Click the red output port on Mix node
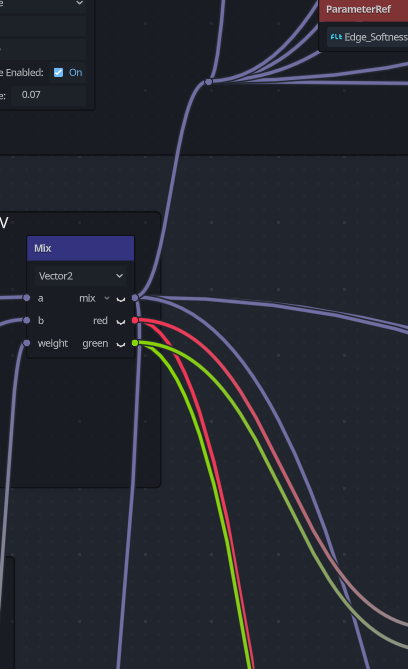408x669 pixels. (135, 320)
